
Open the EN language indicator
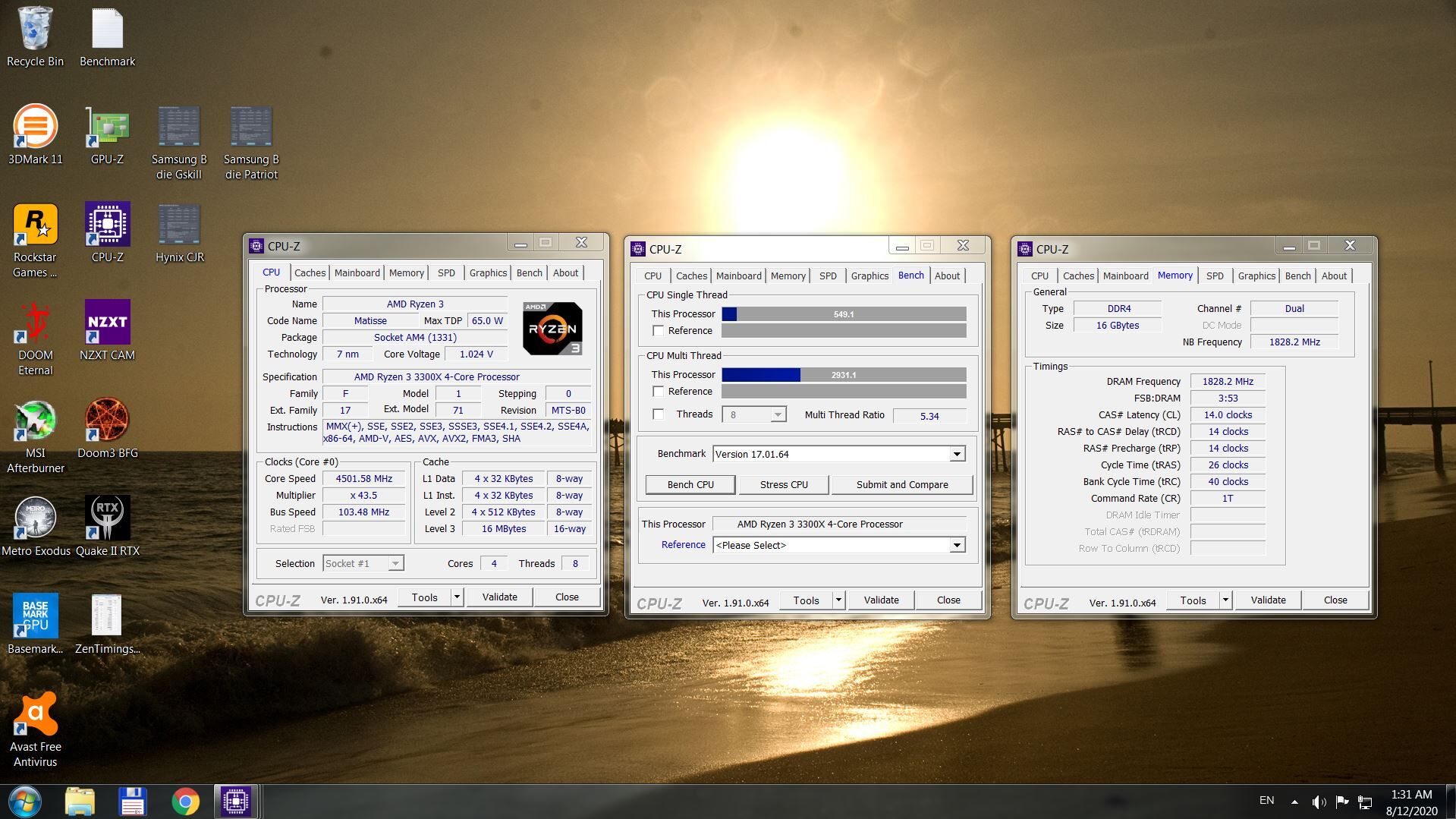[x=1266, y=800]
